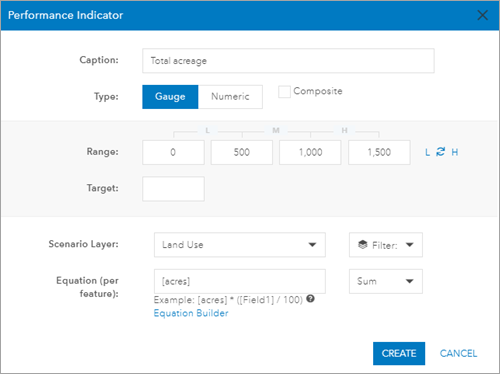Open the Scenario Layer Land Use dropdown
Viewport: 500px width, 374px height.
240,245
